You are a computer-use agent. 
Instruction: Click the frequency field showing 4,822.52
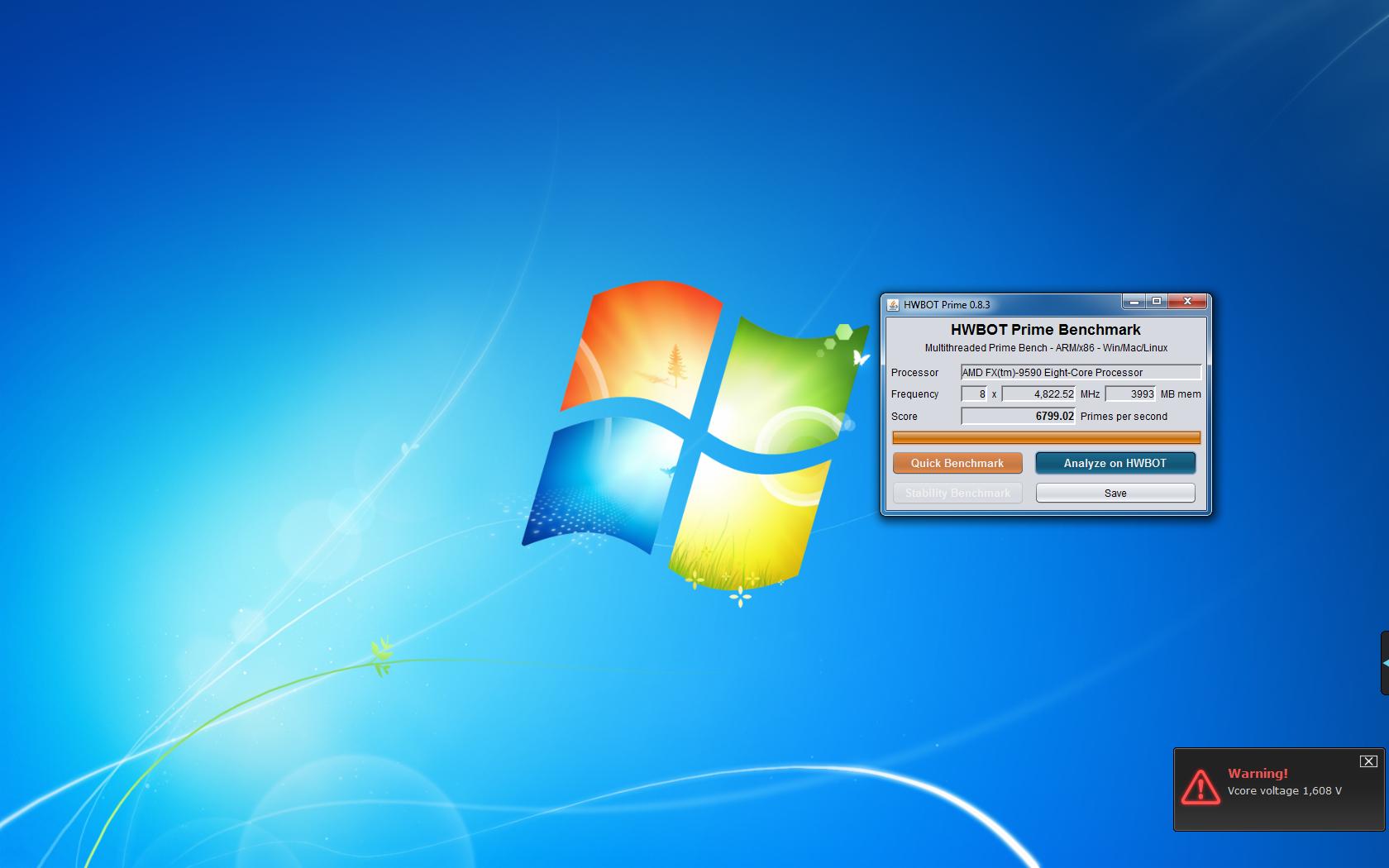point(1038,394)
